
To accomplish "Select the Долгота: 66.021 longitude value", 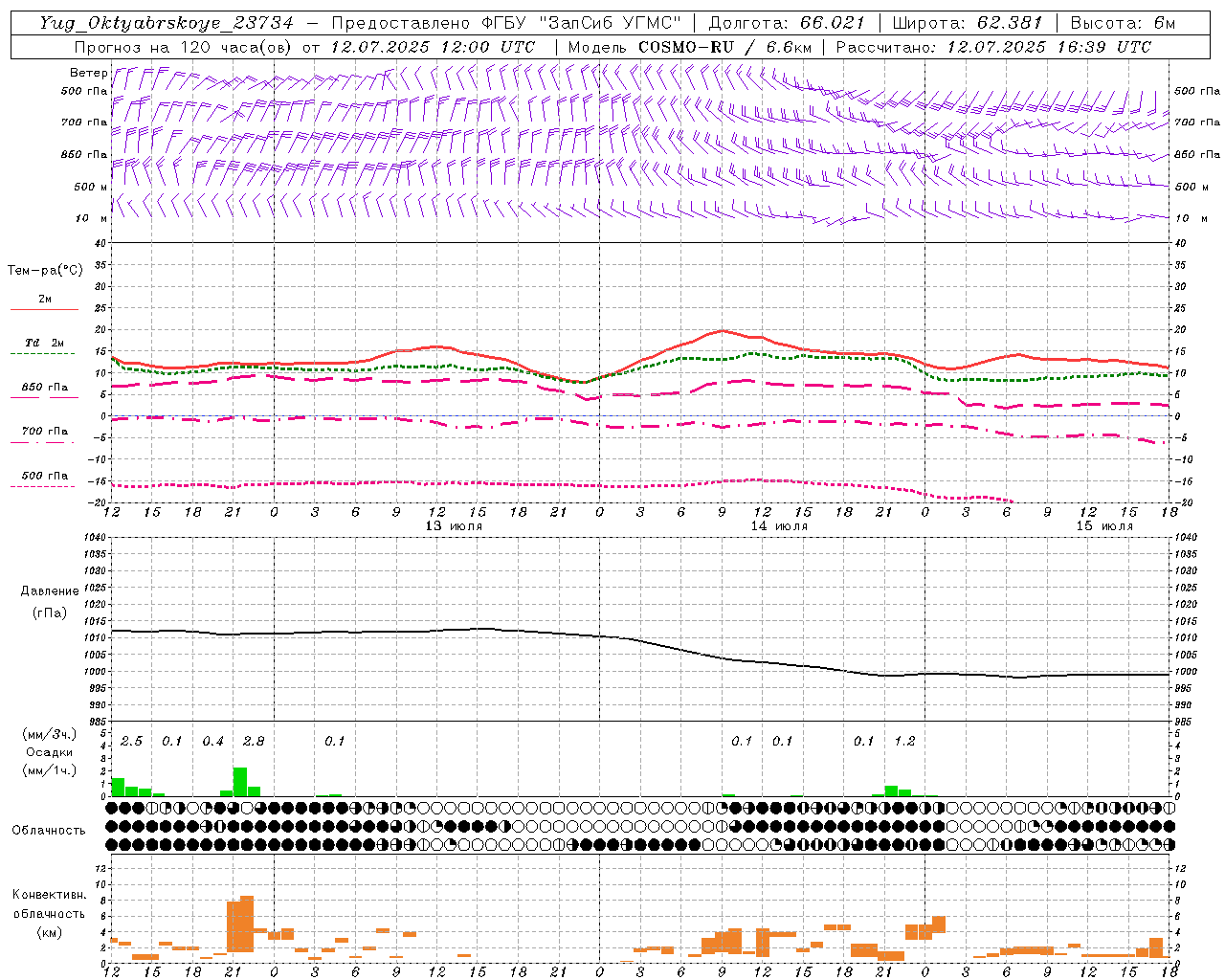I will (x=787, y=23).
